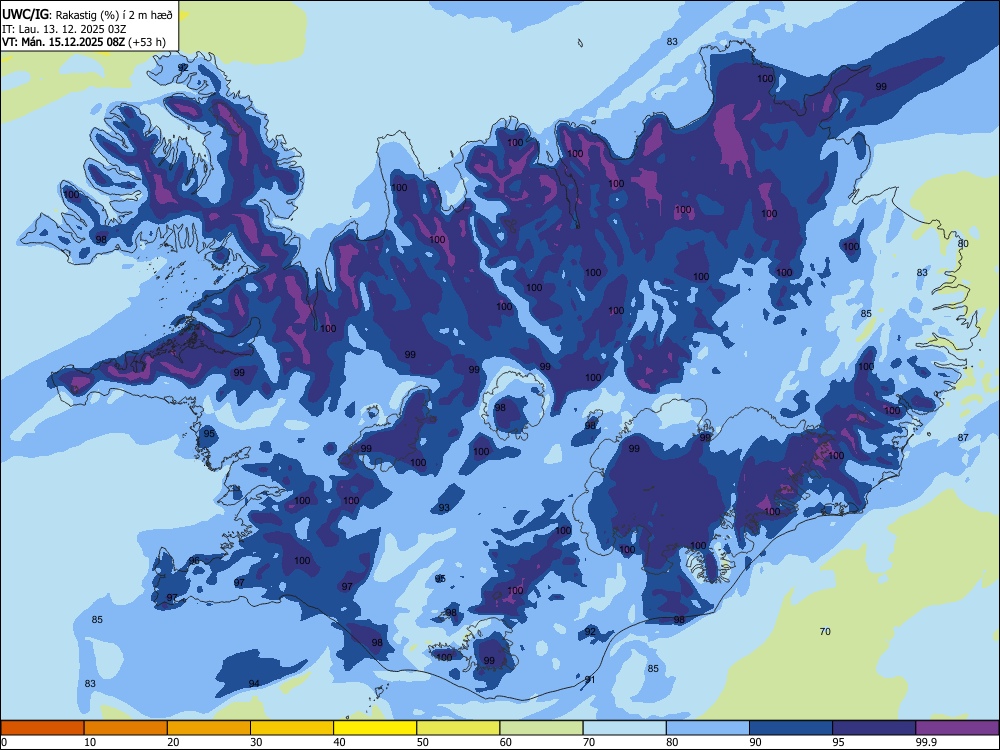Screen dimensions: 1000x750
Task: Pick the purple above-99.9 legend block
Action: [x=957, y=728]
